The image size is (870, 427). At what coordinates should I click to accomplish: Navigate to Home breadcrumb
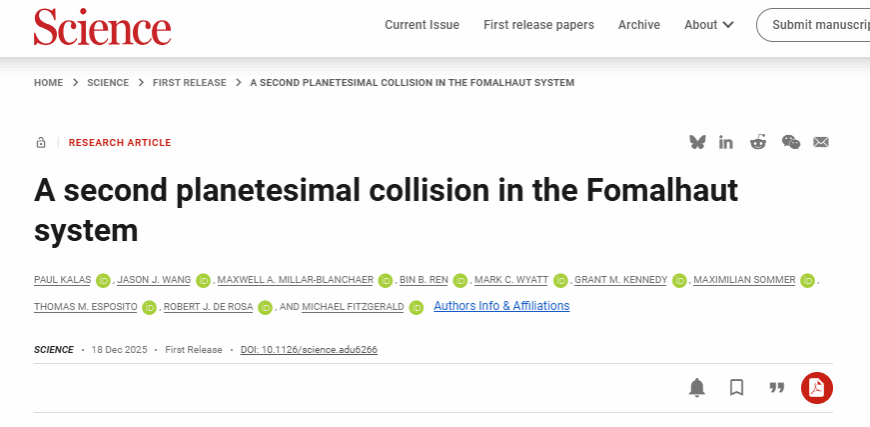[48, 83]
